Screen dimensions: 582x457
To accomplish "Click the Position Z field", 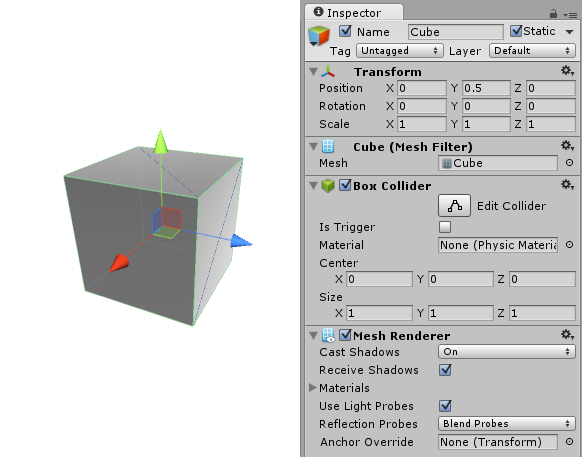I will click(551, 88).
